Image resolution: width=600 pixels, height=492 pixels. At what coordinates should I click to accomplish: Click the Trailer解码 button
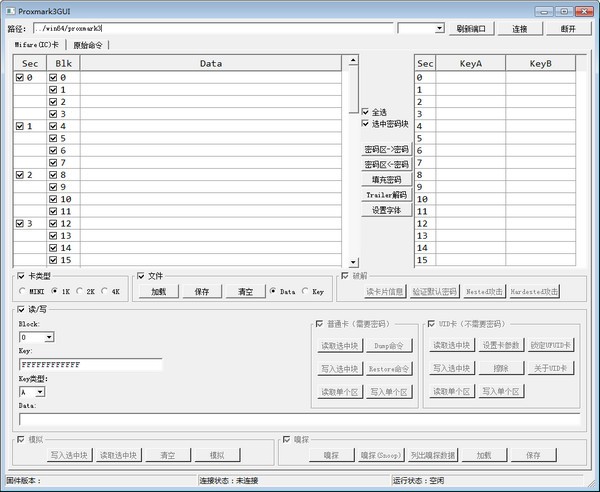[x=386, y=195]
